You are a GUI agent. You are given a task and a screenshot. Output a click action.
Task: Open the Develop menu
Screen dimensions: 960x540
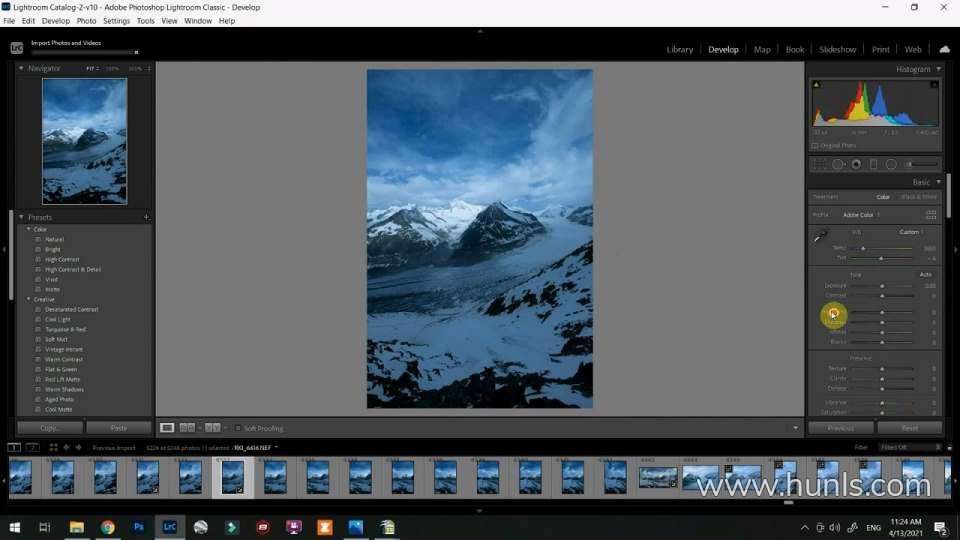[56, 21]
